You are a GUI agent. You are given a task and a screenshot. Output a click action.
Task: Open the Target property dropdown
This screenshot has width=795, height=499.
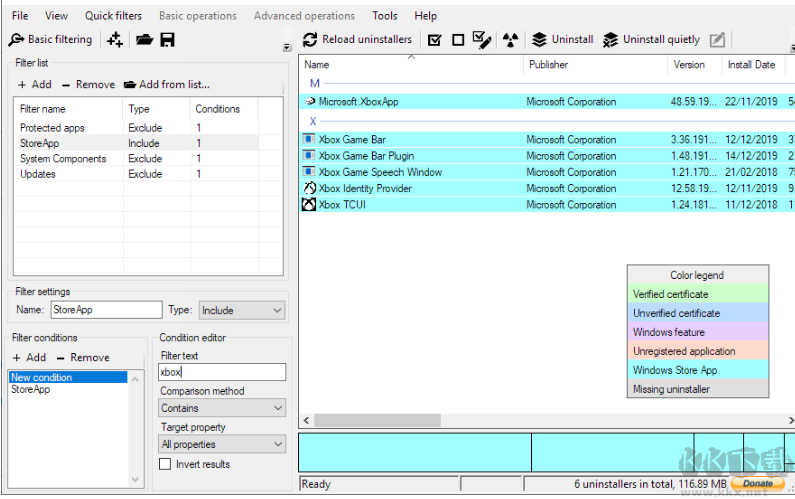222,444
